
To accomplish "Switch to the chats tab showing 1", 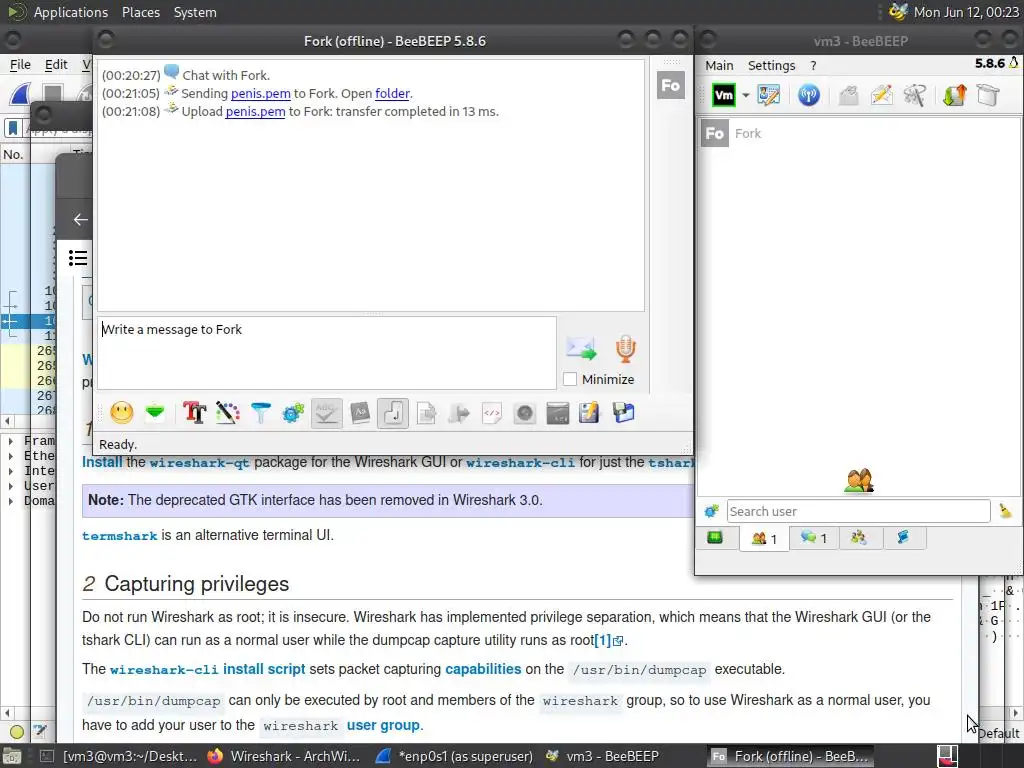I will click(x=814, y=538).
